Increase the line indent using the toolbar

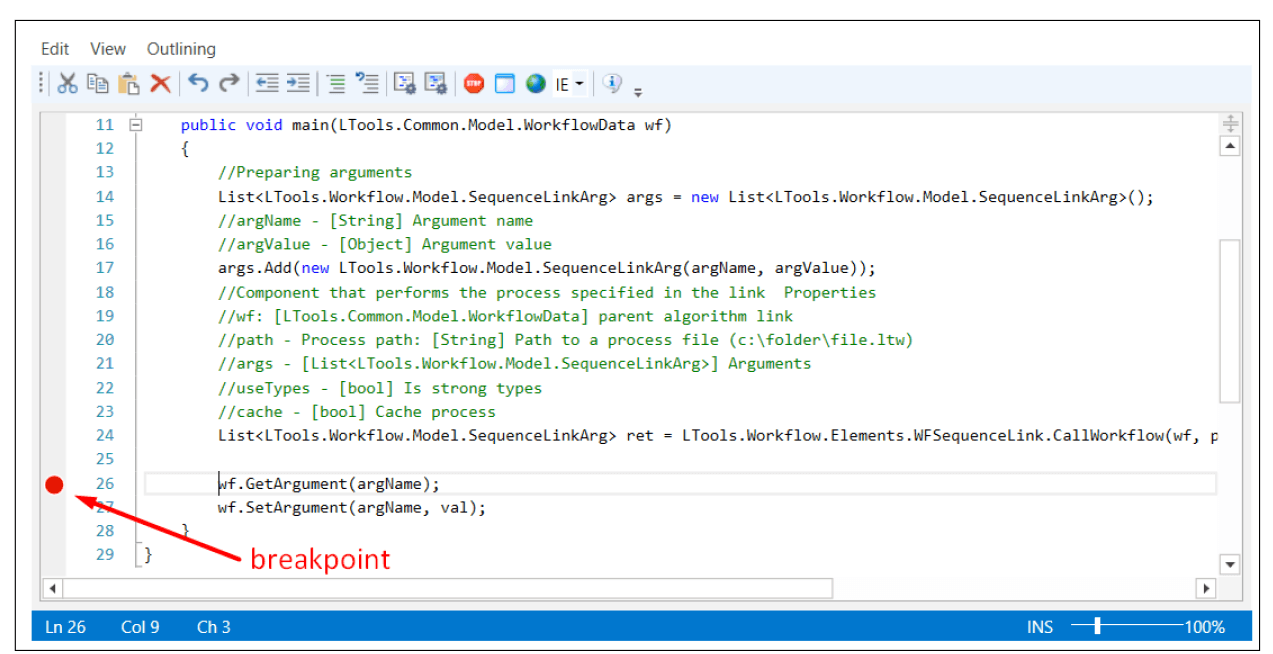click(x=298, y=84)
